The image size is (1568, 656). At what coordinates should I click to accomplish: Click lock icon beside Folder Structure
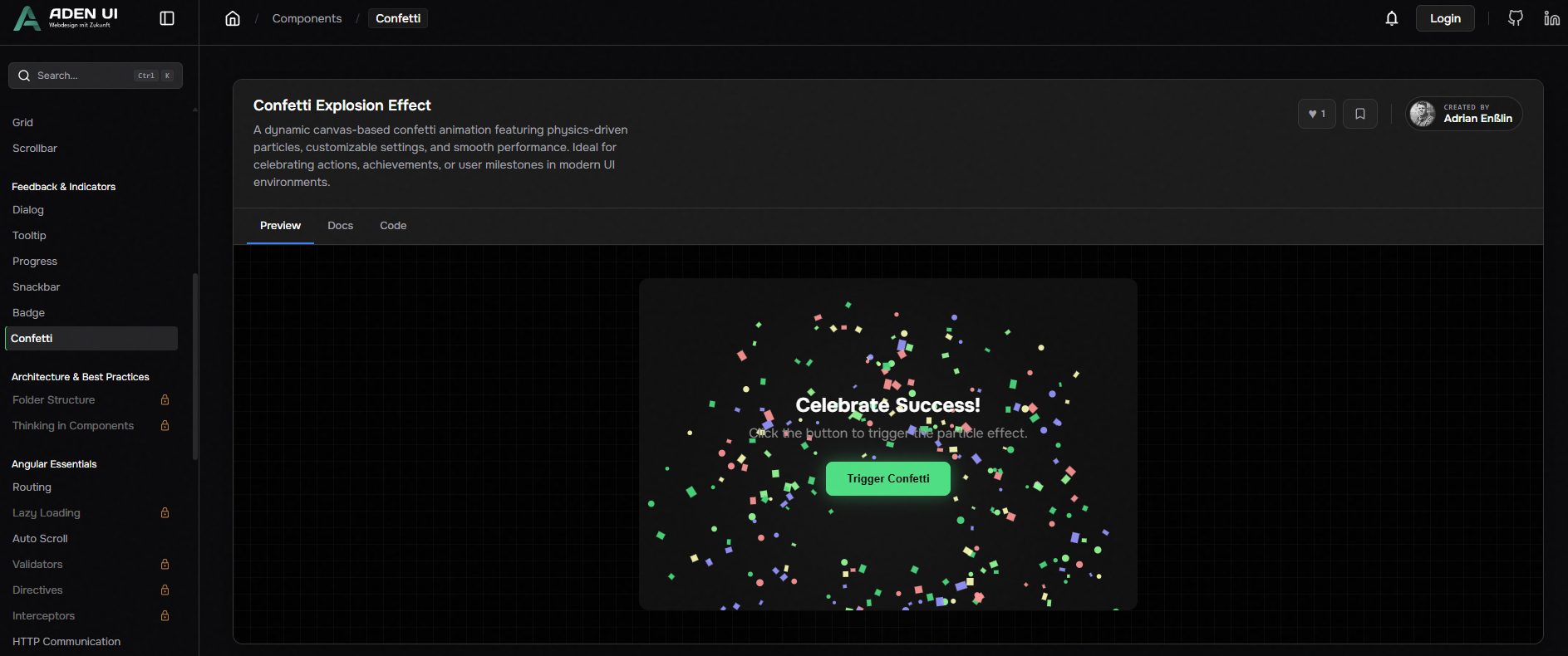pyautogui.click(x=165, y=400)
